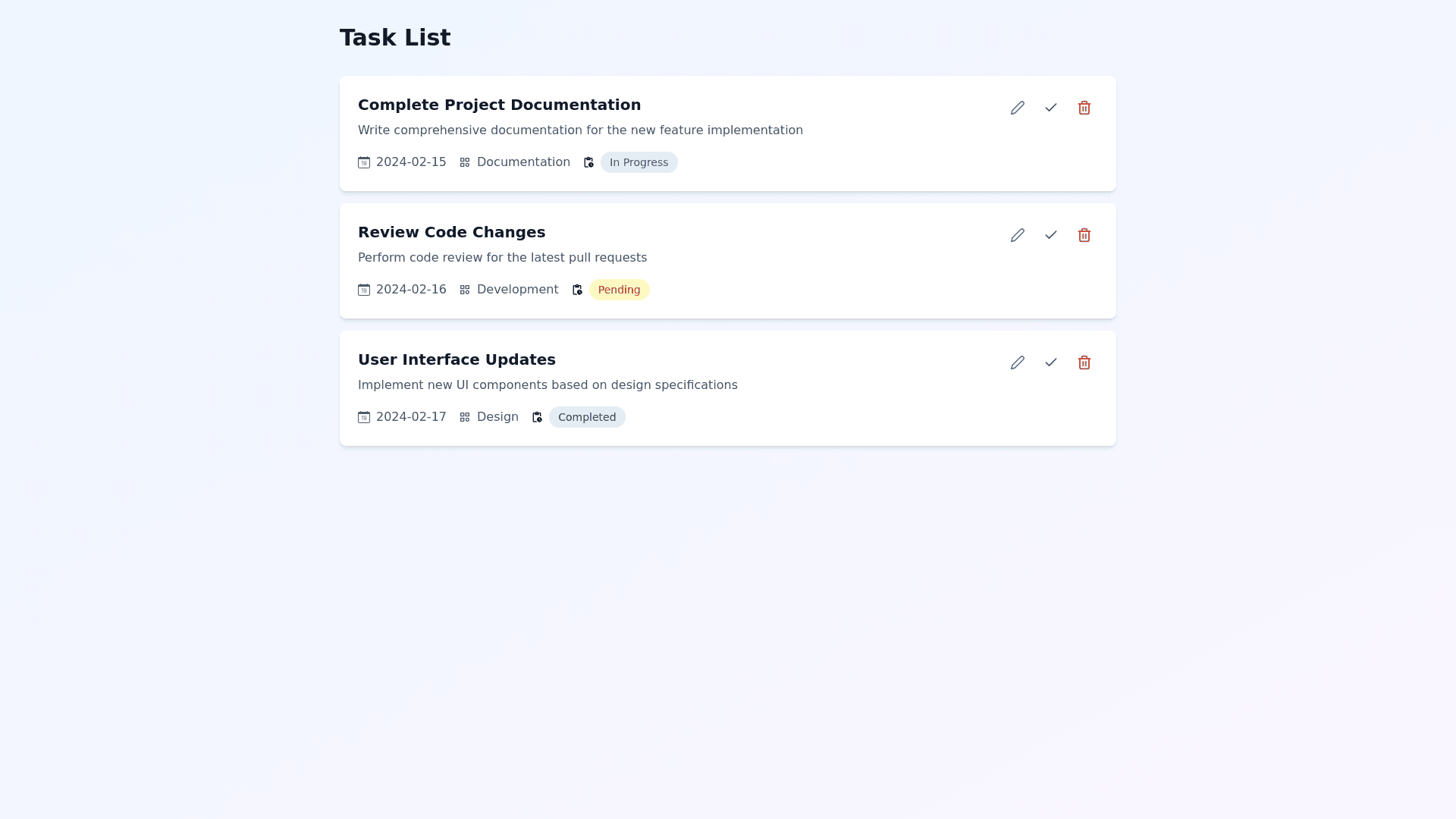Click the Completed status badge
1456x819 pixels.
tap(587, 417)
